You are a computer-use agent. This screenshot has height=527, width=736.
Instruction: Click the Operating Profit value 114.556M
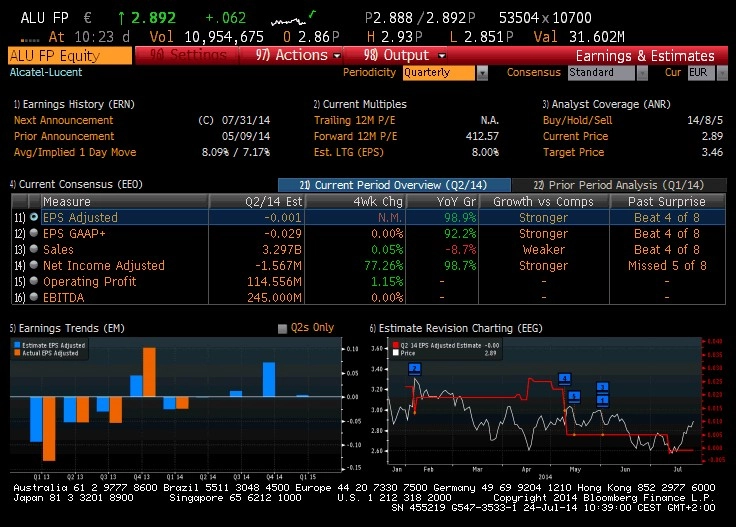click(274, 281)
